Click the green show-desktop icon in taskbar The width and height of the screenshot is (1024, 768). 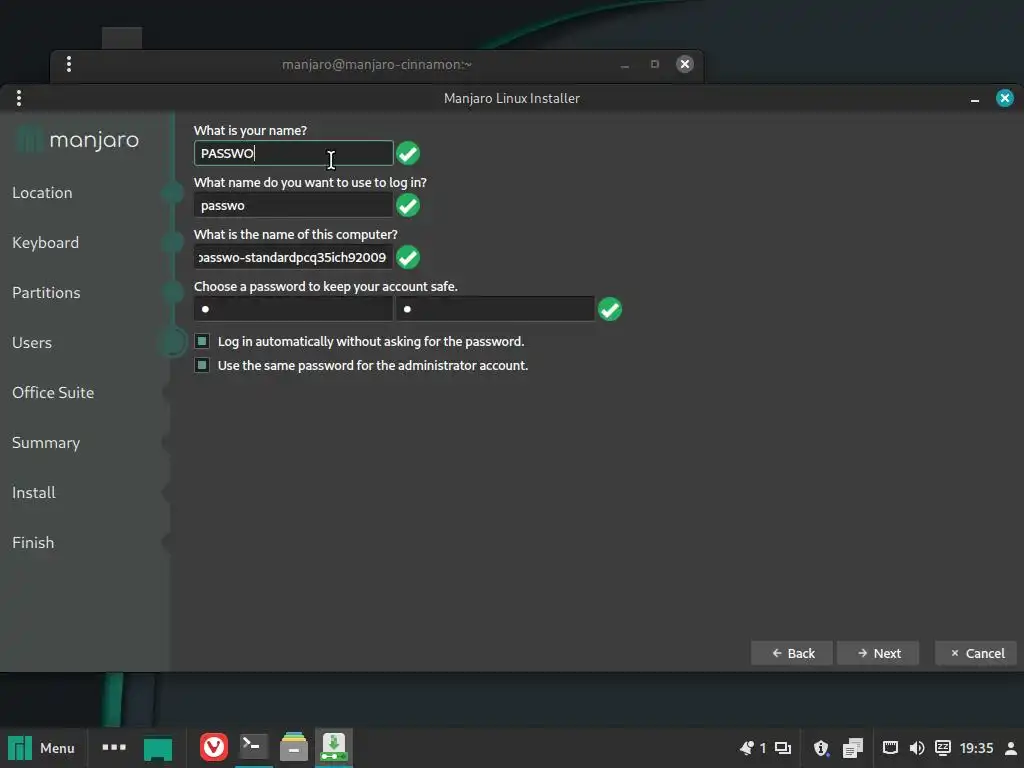point(158,748)
